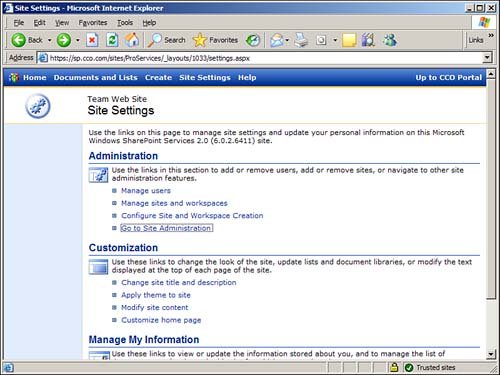The height and width of the screenshot is (375, 500).
Task: Click the status bar page icon
Action: [9, 368]
